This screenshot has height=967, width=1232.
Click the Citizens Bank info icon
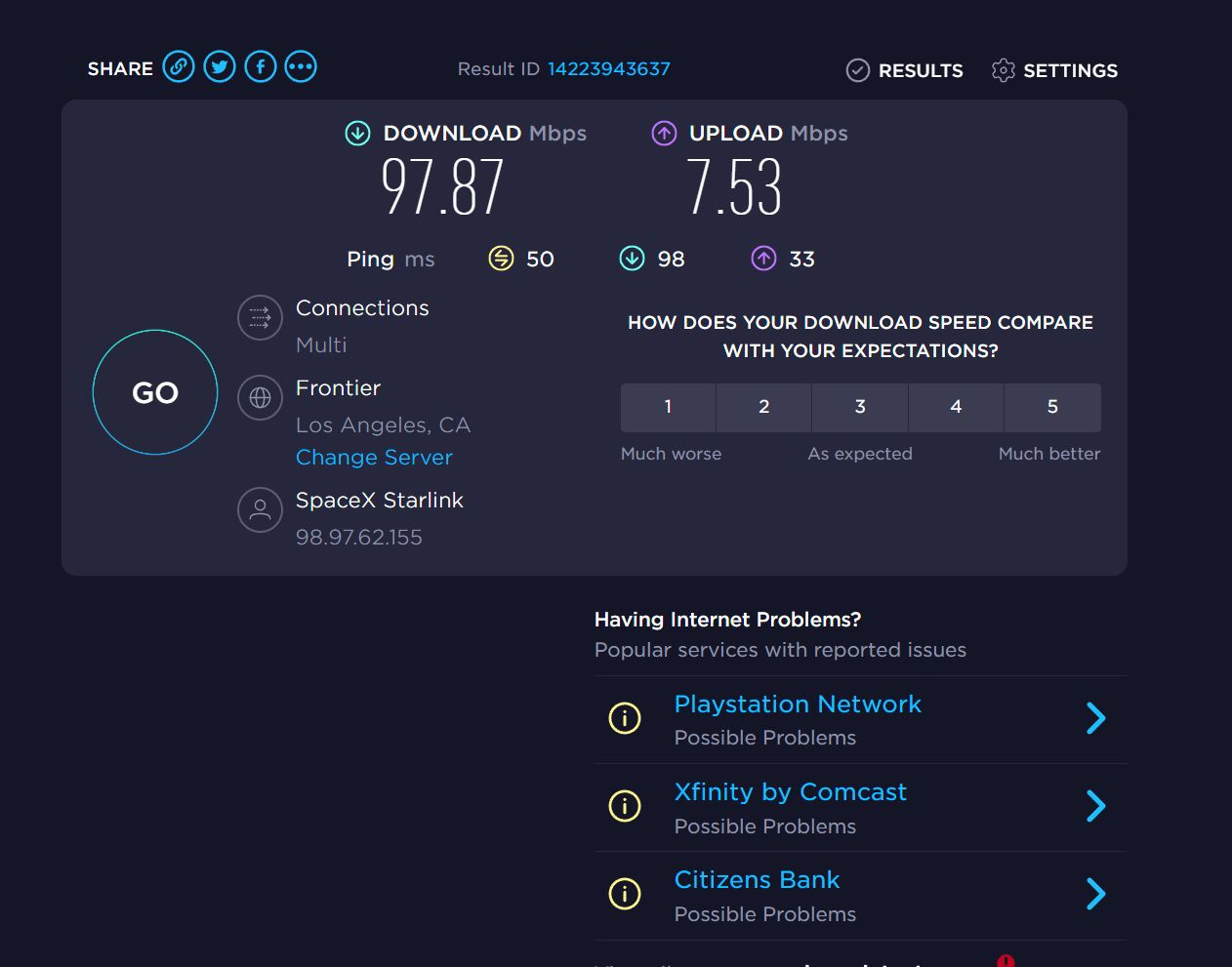tap(625, 894)
